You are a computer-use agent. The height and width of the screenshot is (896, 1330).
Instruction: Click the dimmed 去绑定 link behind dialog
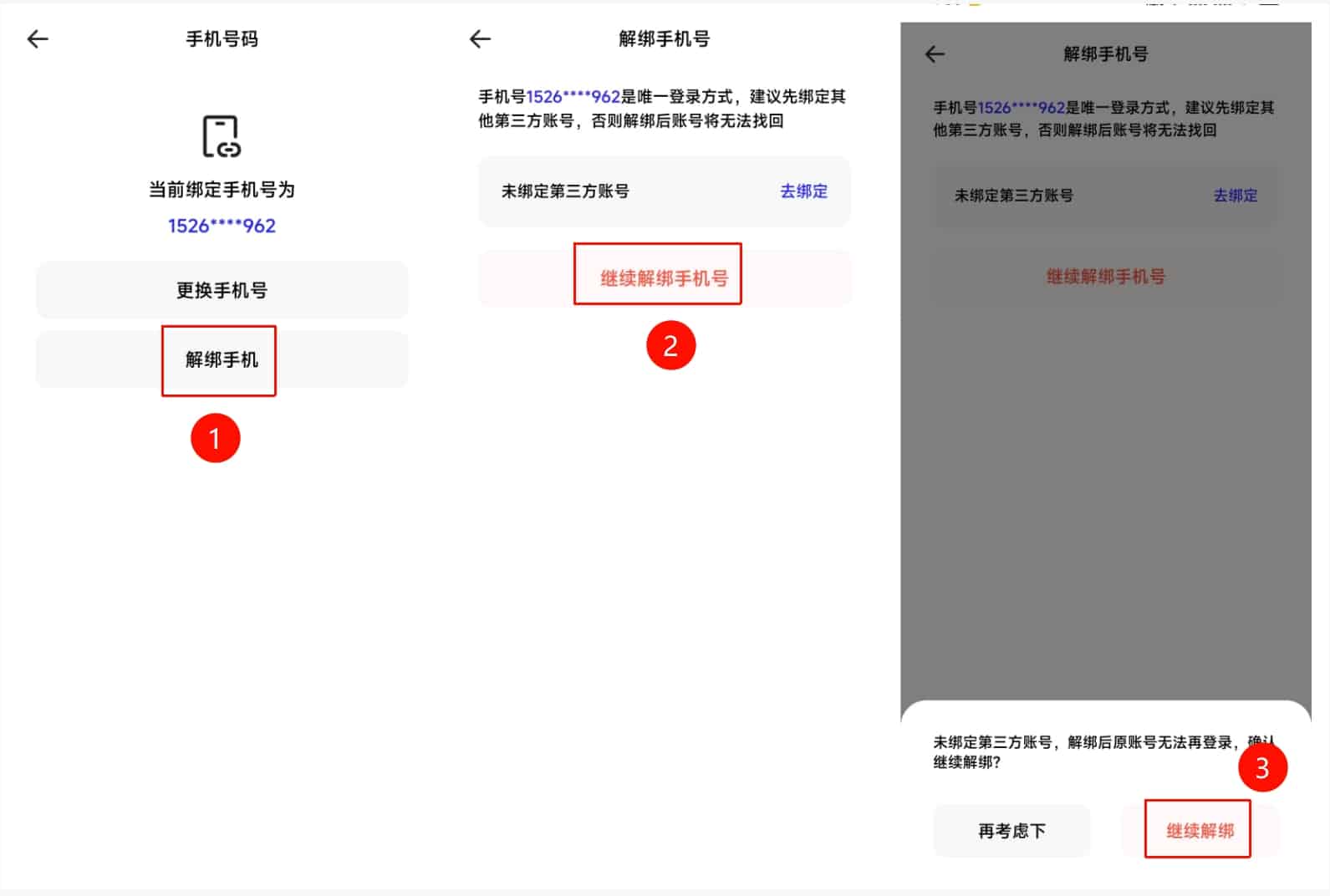click(1235, 196)
